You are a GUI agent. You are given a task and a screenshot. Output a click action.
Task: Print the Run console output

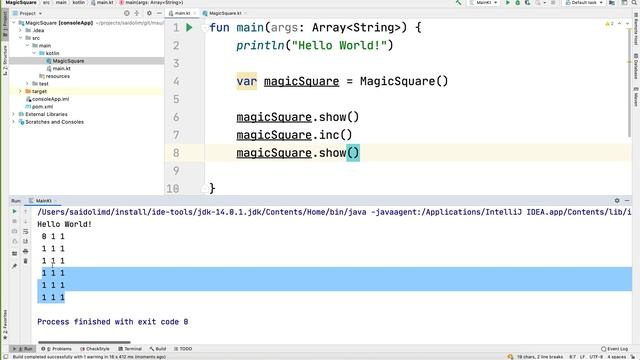pyautogui.click(x=26, y=251)
